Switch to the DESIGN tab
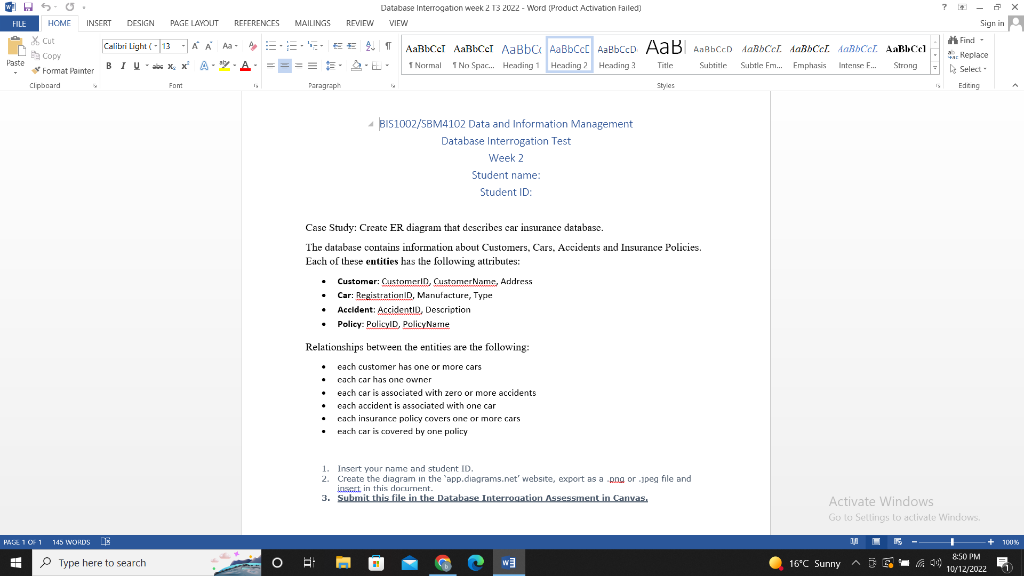This screenshot has width=1024, height=576. 140,24
